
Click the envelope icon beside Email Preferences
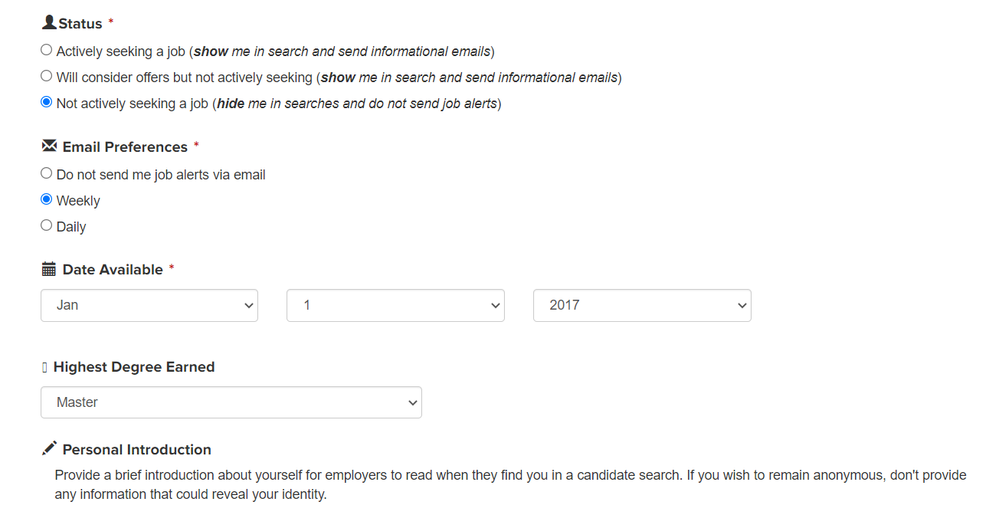(49, 146)
